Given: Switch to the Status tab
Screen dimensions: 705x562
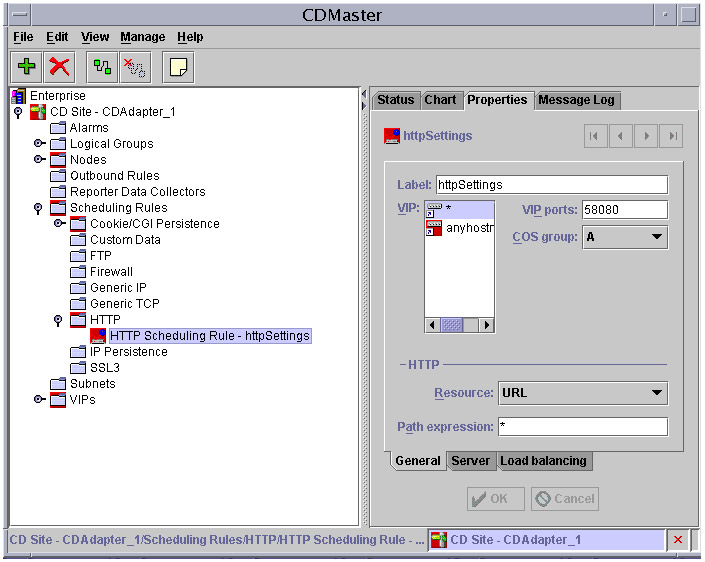Looking at the screenshot, I should [x=396, y=100].
